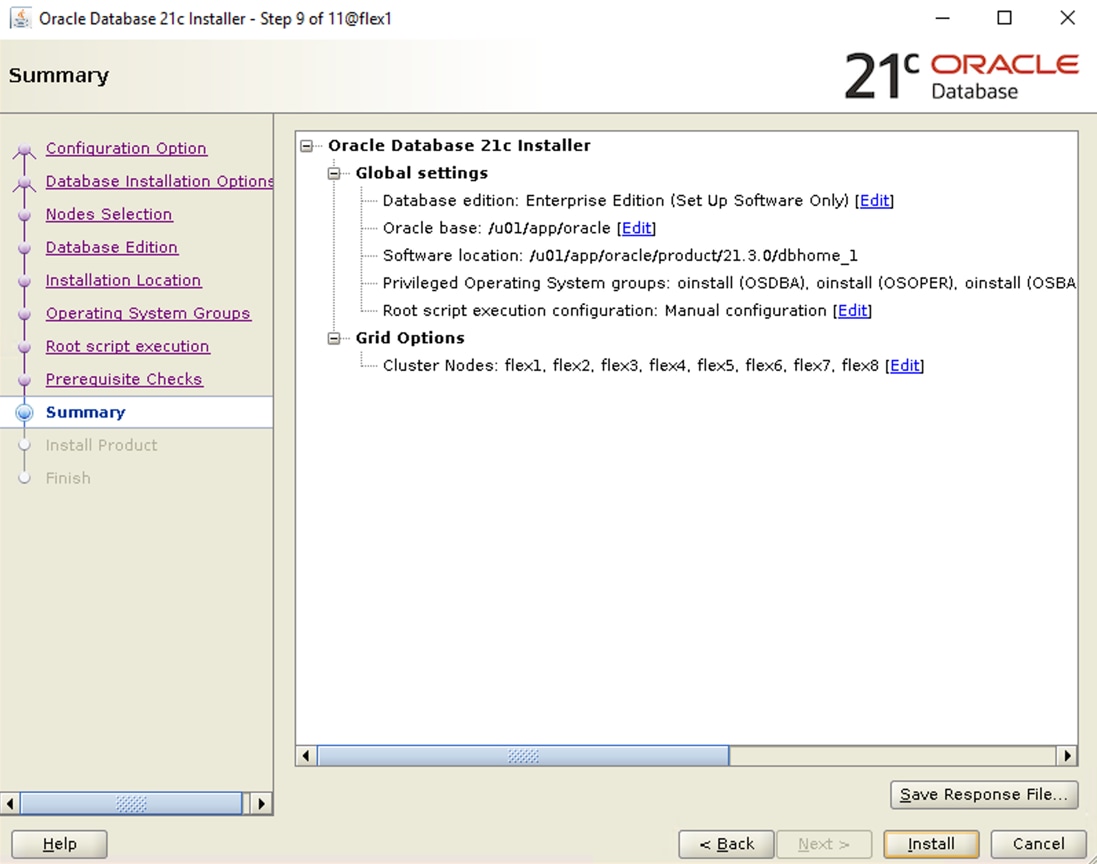Close the installer window
The image size is (1097, 864).
click(x=1068, y=18)
